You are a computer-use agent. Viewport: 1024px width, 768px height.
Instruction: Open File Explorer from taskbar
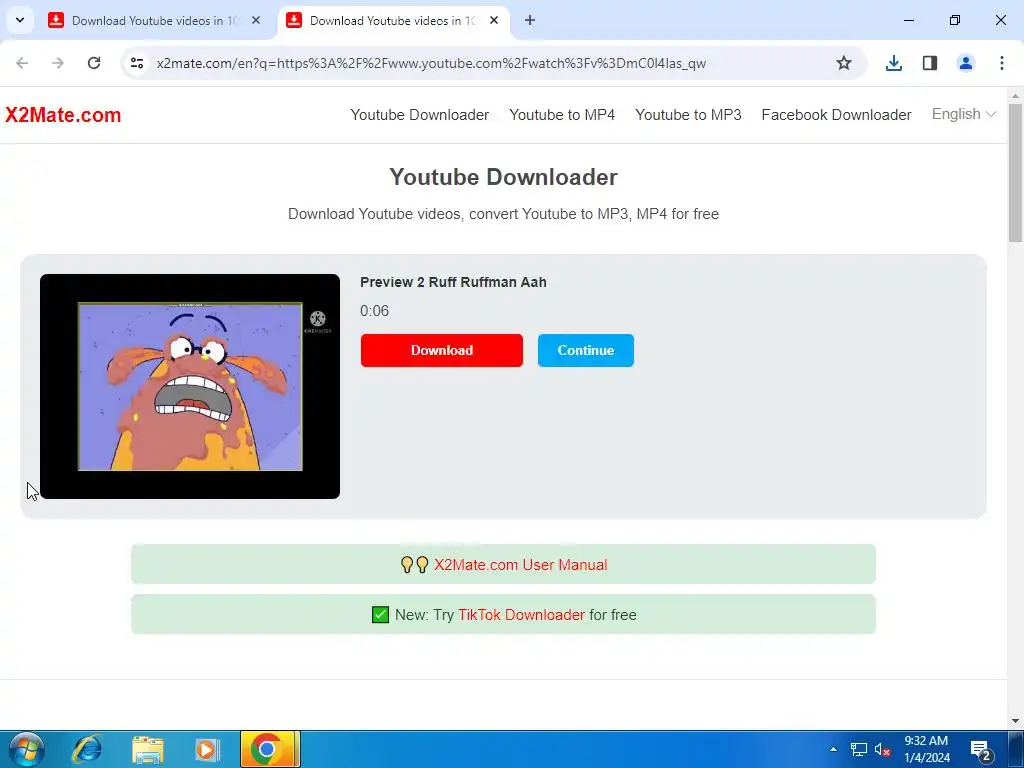(x=148, y=750)
